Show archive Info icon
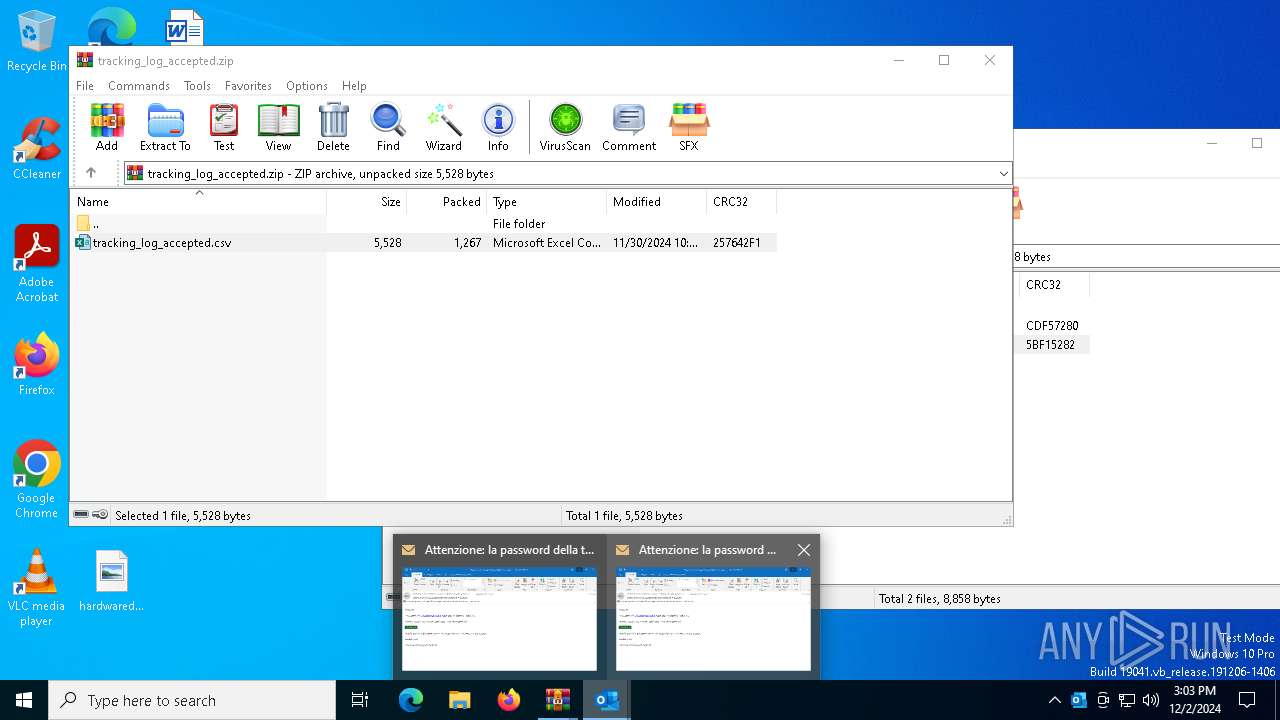1280x720 pixels. pyautogui.click(x=498, y=127)
